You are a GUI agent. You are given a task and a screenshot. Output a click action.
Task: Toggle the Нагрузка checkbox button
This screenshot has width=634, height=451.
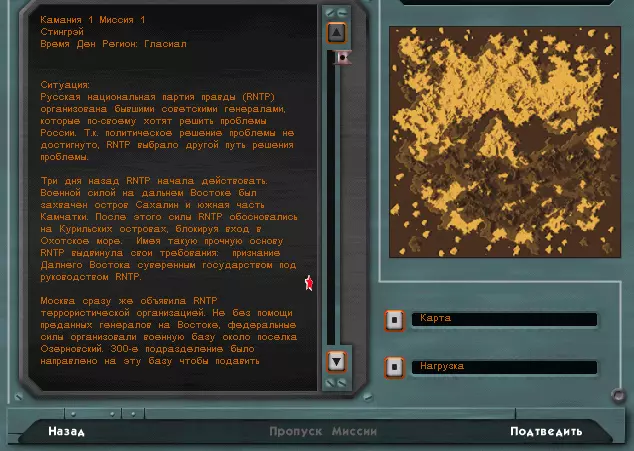pyautogui.click(x=394, y=367)
